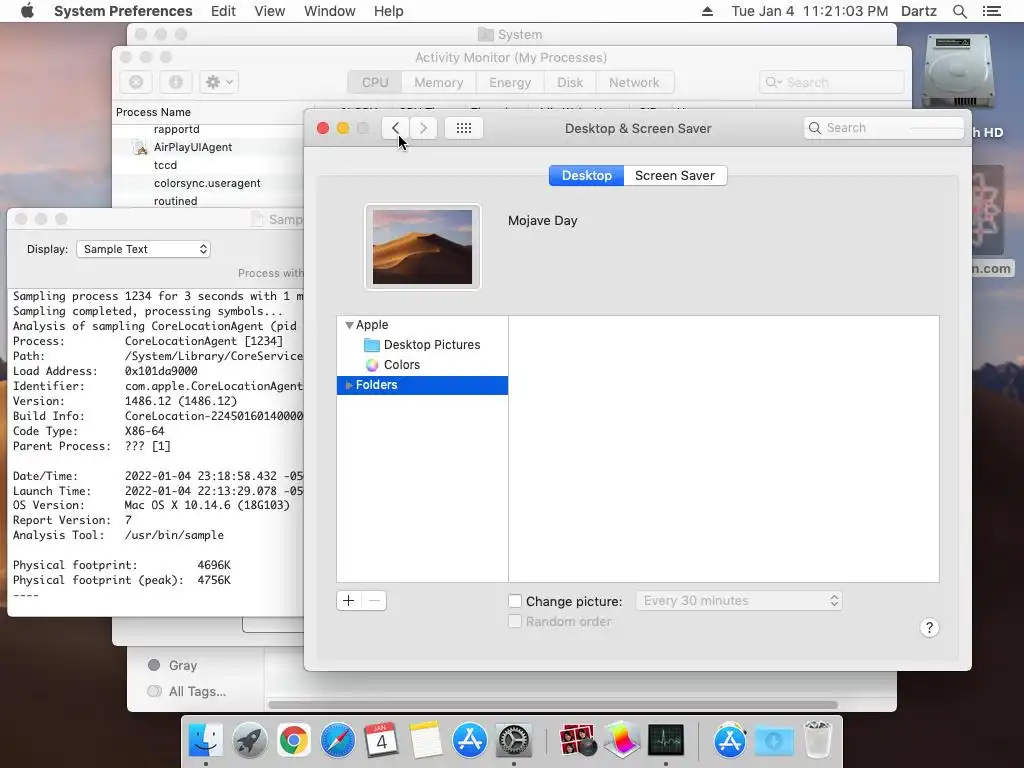Open Finder from the Dock
The image size is (1024, 768).
click(x=206, y=741)
